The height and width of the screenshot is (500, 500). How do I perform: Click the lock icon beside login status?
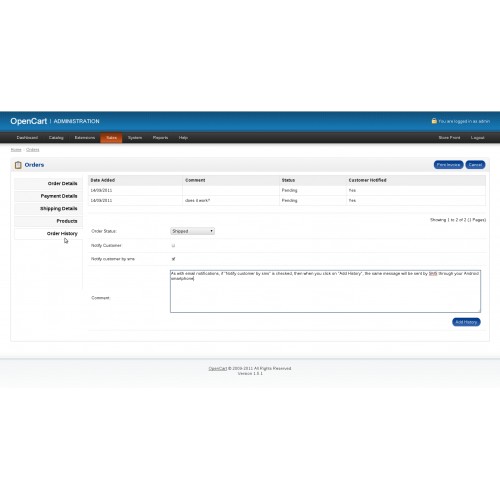(x=434, y=121)
